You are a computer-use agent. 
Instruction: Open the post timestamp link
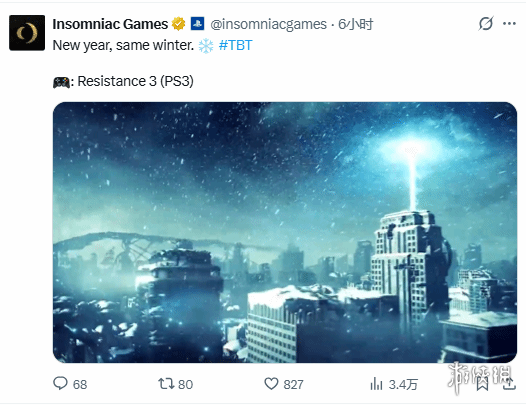(x=356, y=24)
